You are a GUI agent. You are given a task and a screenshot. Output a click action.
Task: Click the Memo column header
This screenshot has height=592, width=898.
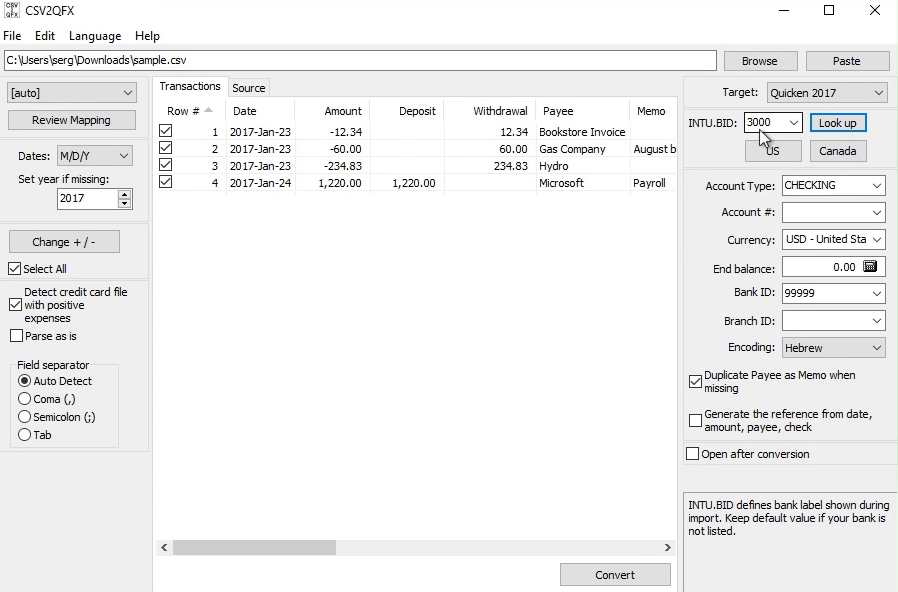(x=653, y=111)
